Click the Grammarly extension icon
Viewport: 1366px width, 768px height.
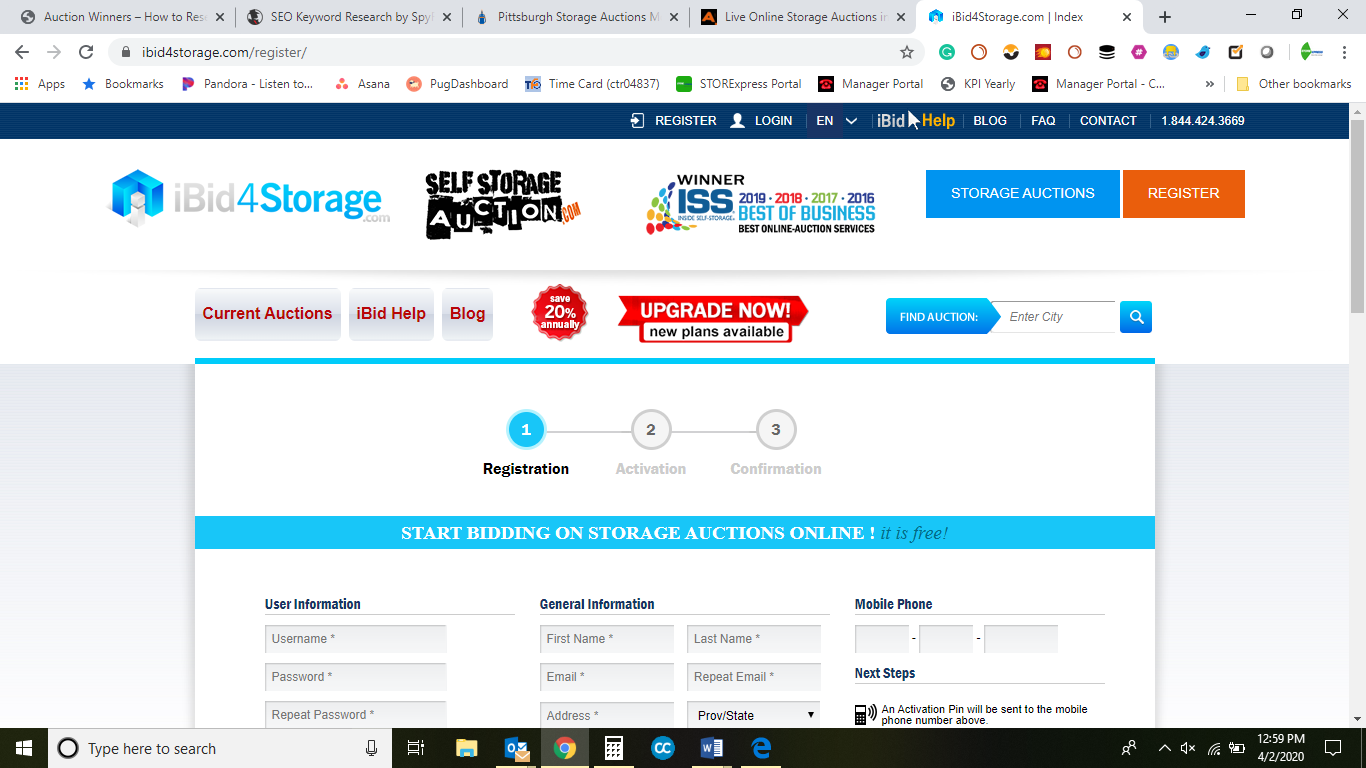[x=947, y=52]
